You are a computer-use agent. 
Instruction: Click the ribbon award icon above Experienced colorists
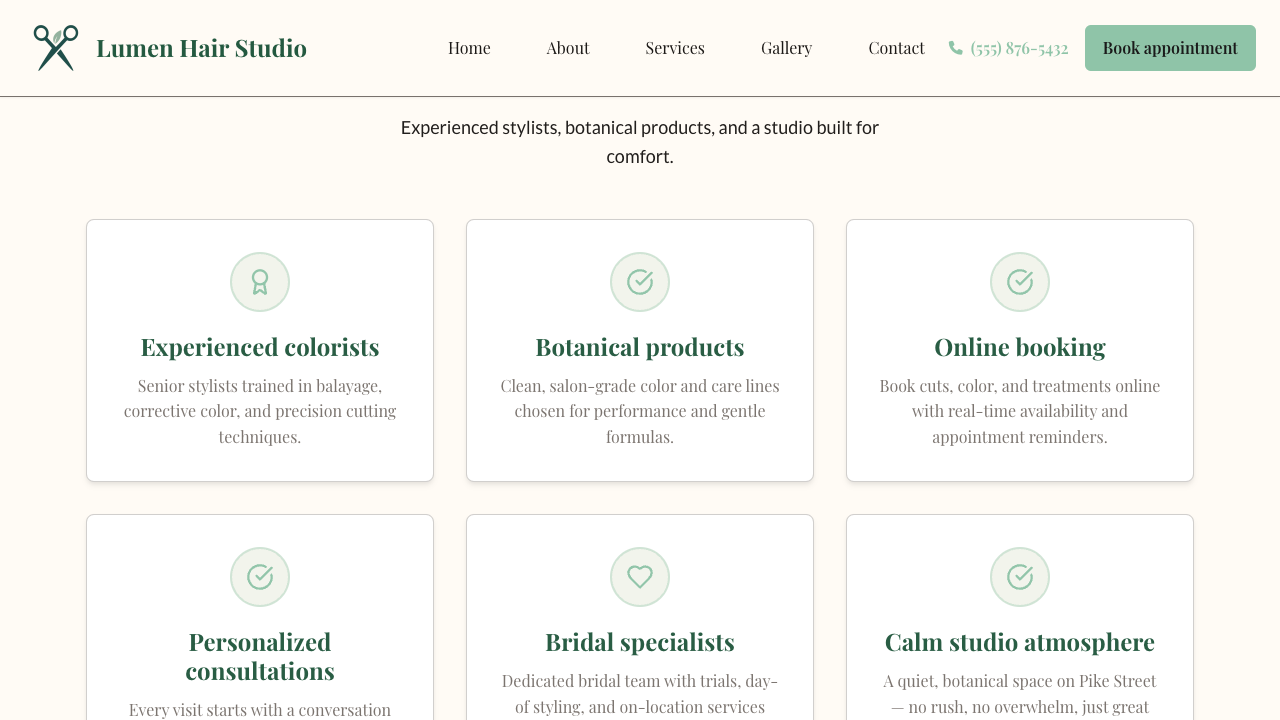[260, 282]
